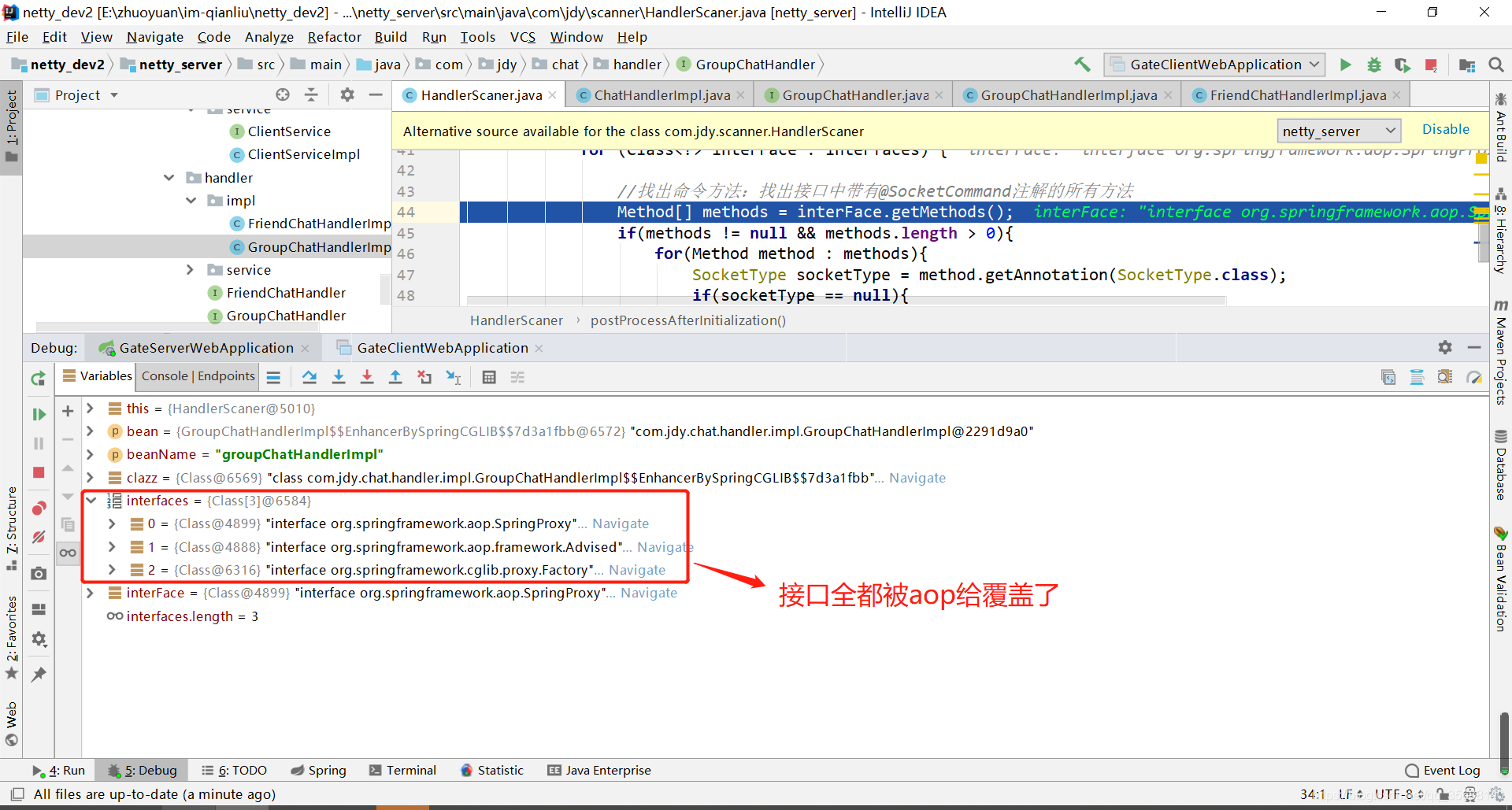Click Navigate link on interFace variable
This screenshot has width=1512, height=810.
[x=648, y=593]
